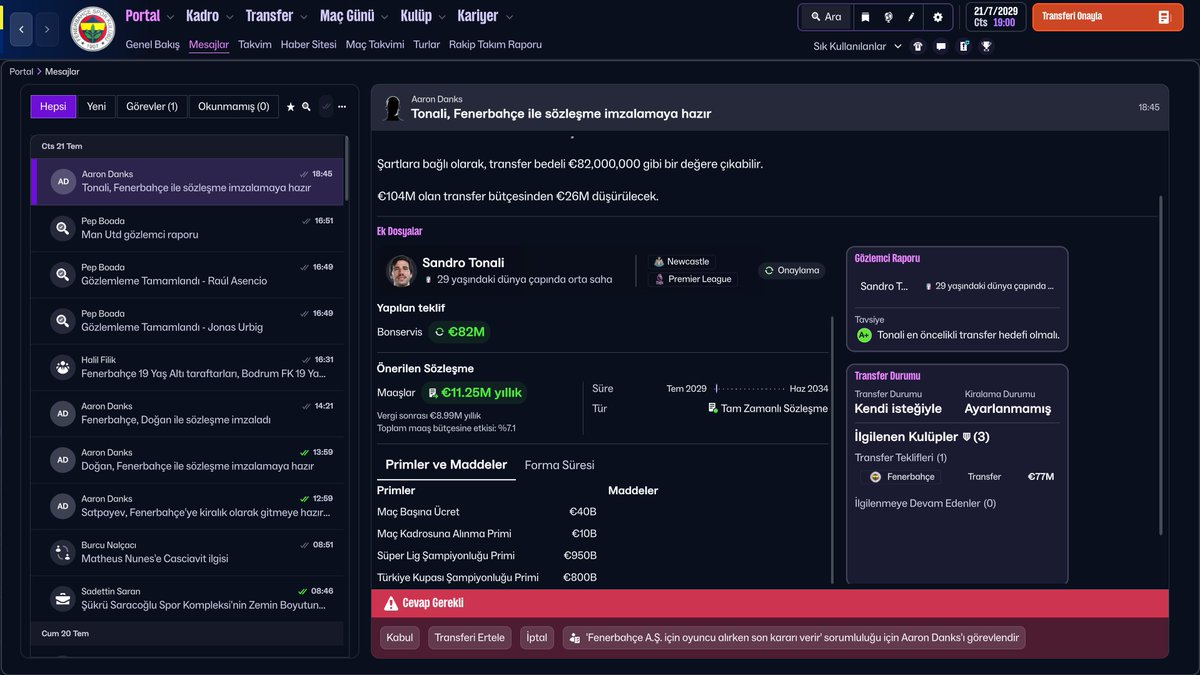Open the Turlar tab
Viewport: 1200px width, 675px height.
point(427,45)
